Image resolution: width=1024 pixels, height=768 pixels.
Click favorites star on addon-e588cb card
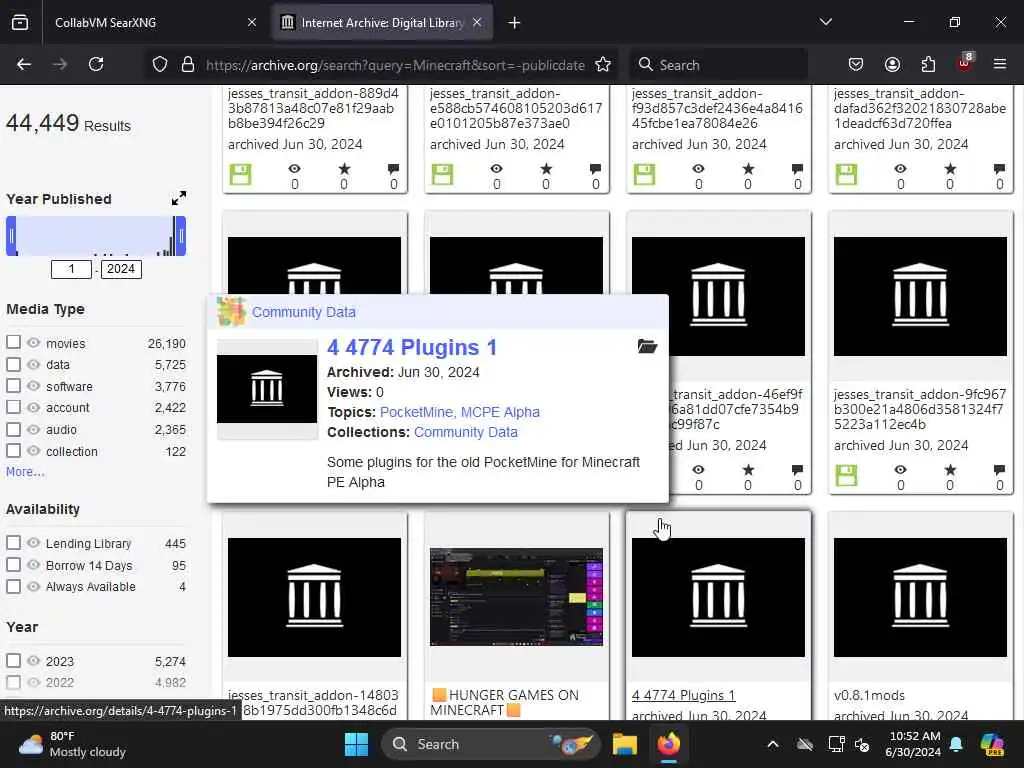pos(546,169)
